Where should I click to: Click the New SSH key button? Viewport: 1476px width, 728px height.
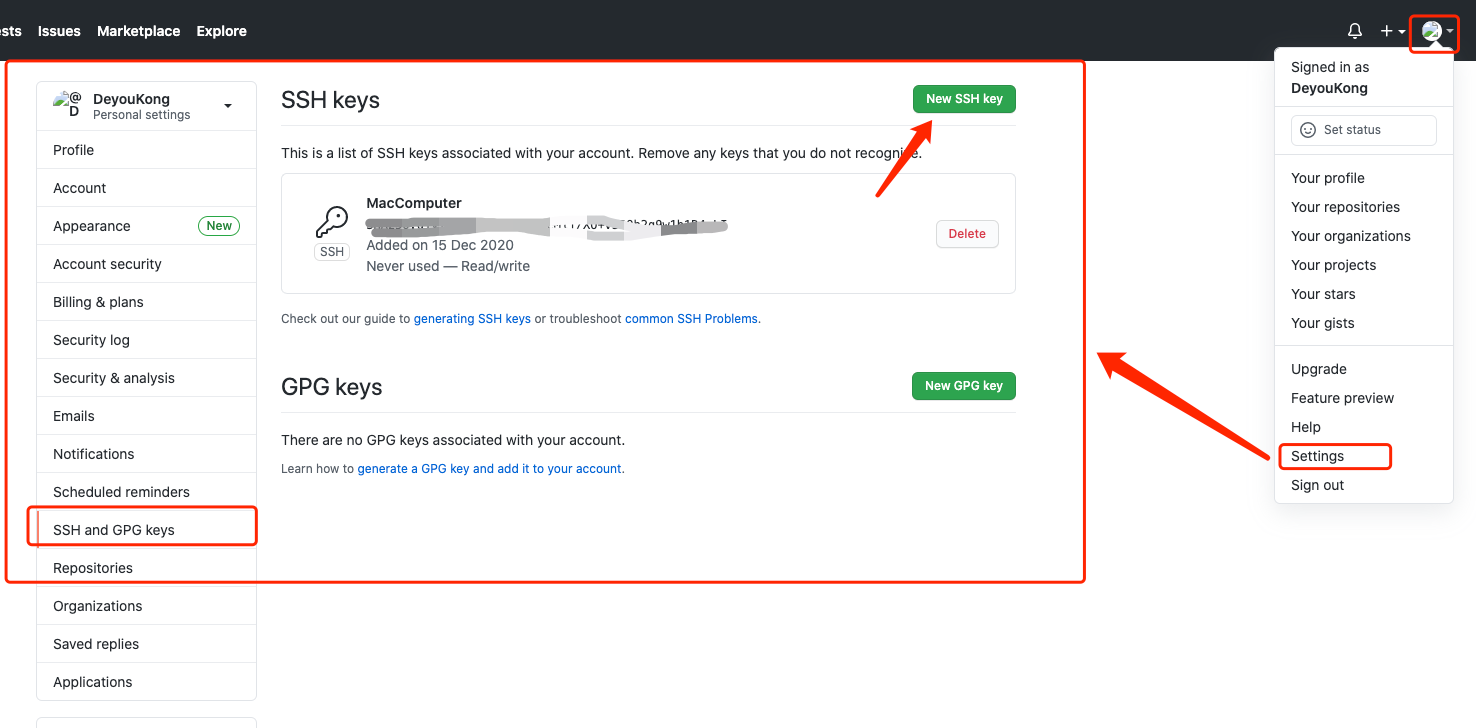(x=964, y=99)
